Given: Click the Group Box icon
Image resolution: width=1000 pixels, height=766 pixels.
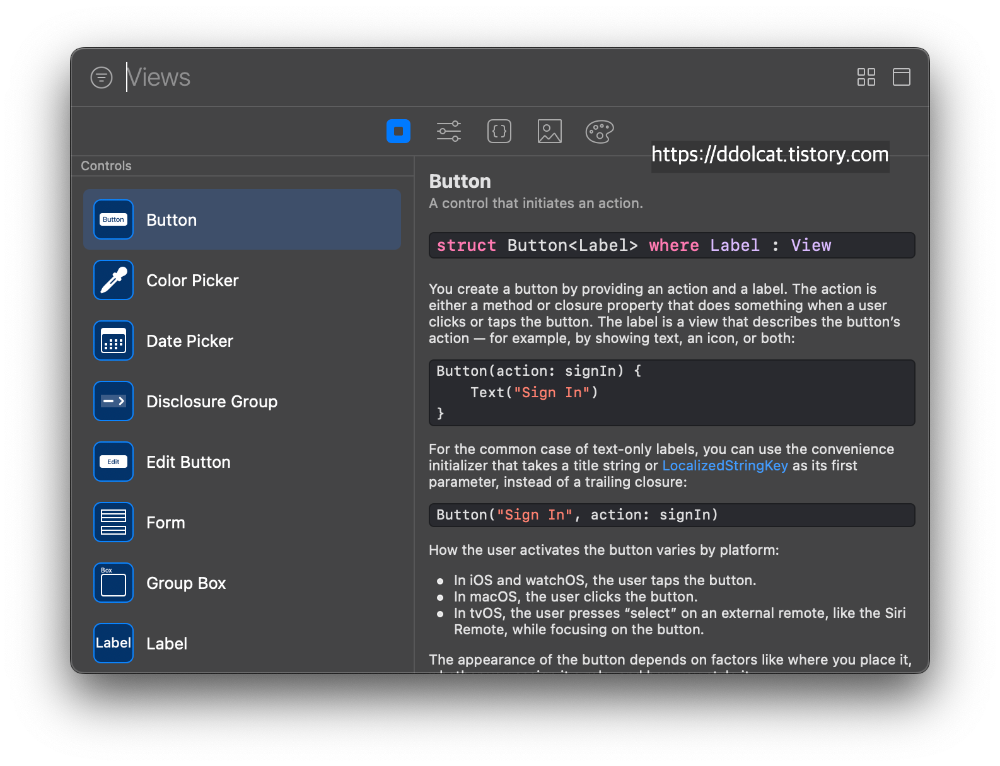Looking at the screenshot, I should [x=113, y=583].
